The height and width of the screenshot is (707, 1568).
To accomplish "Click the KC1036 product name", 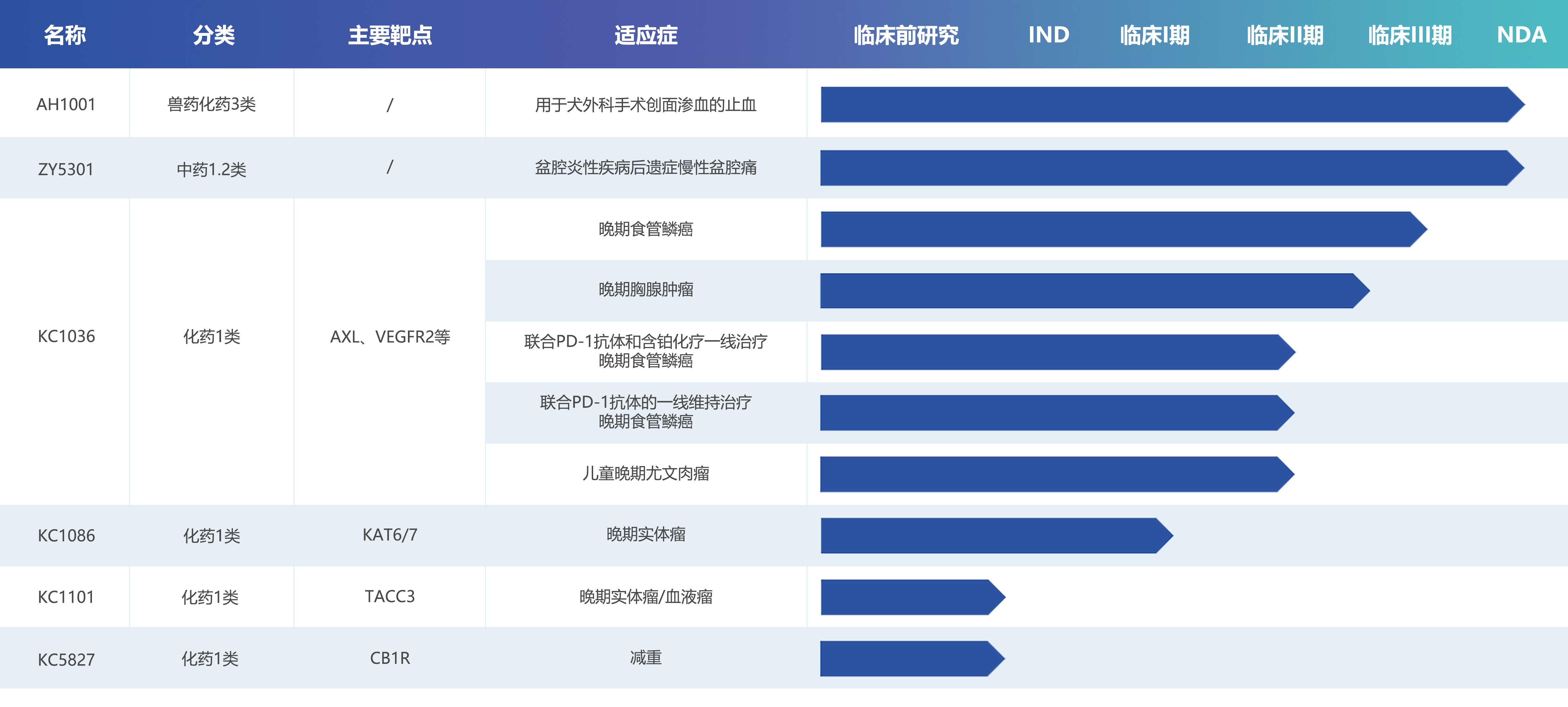I will (x=66, y=336).
